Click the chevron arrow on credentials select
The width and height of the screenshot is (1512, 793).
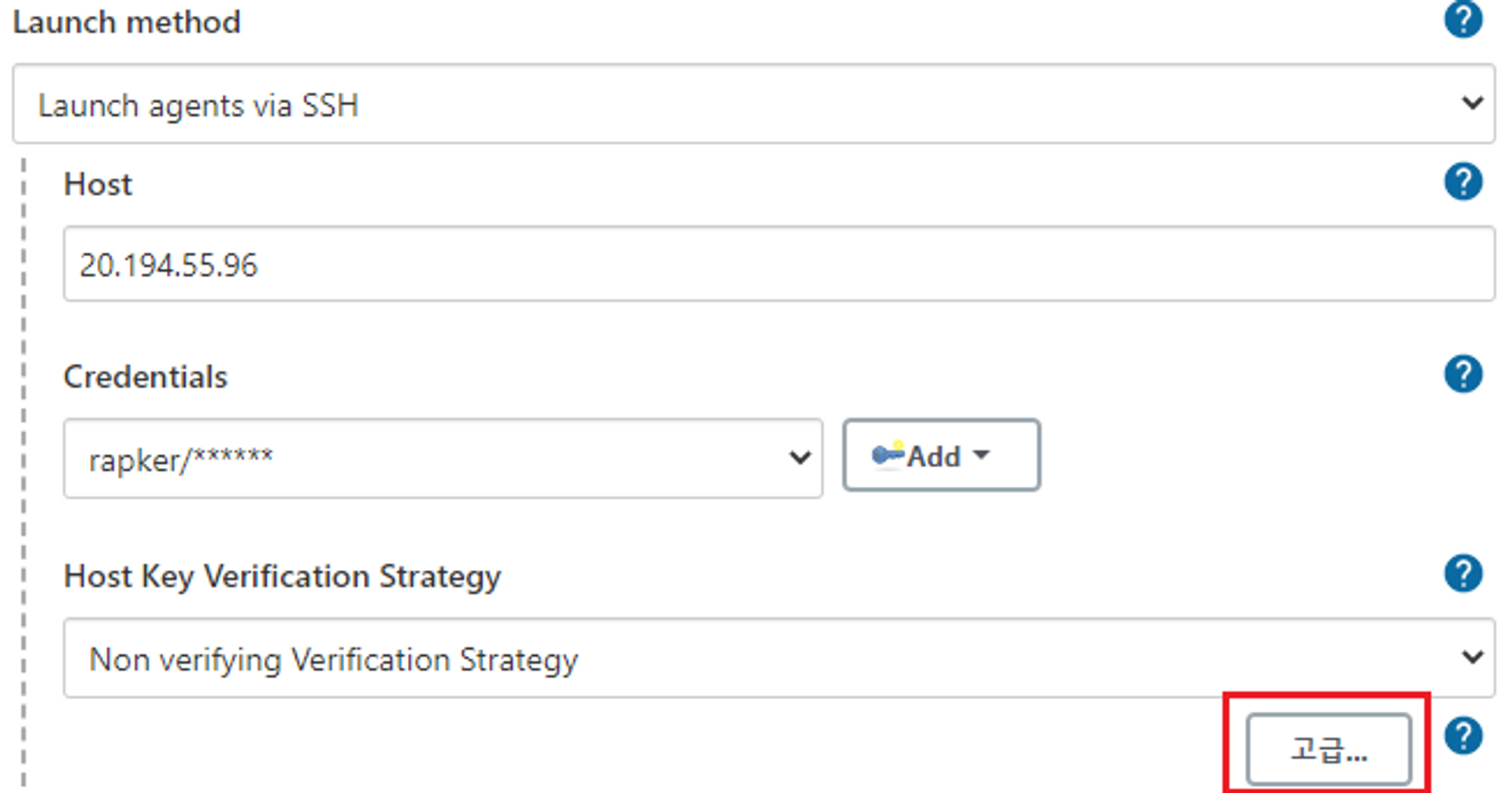pos(800,458)
